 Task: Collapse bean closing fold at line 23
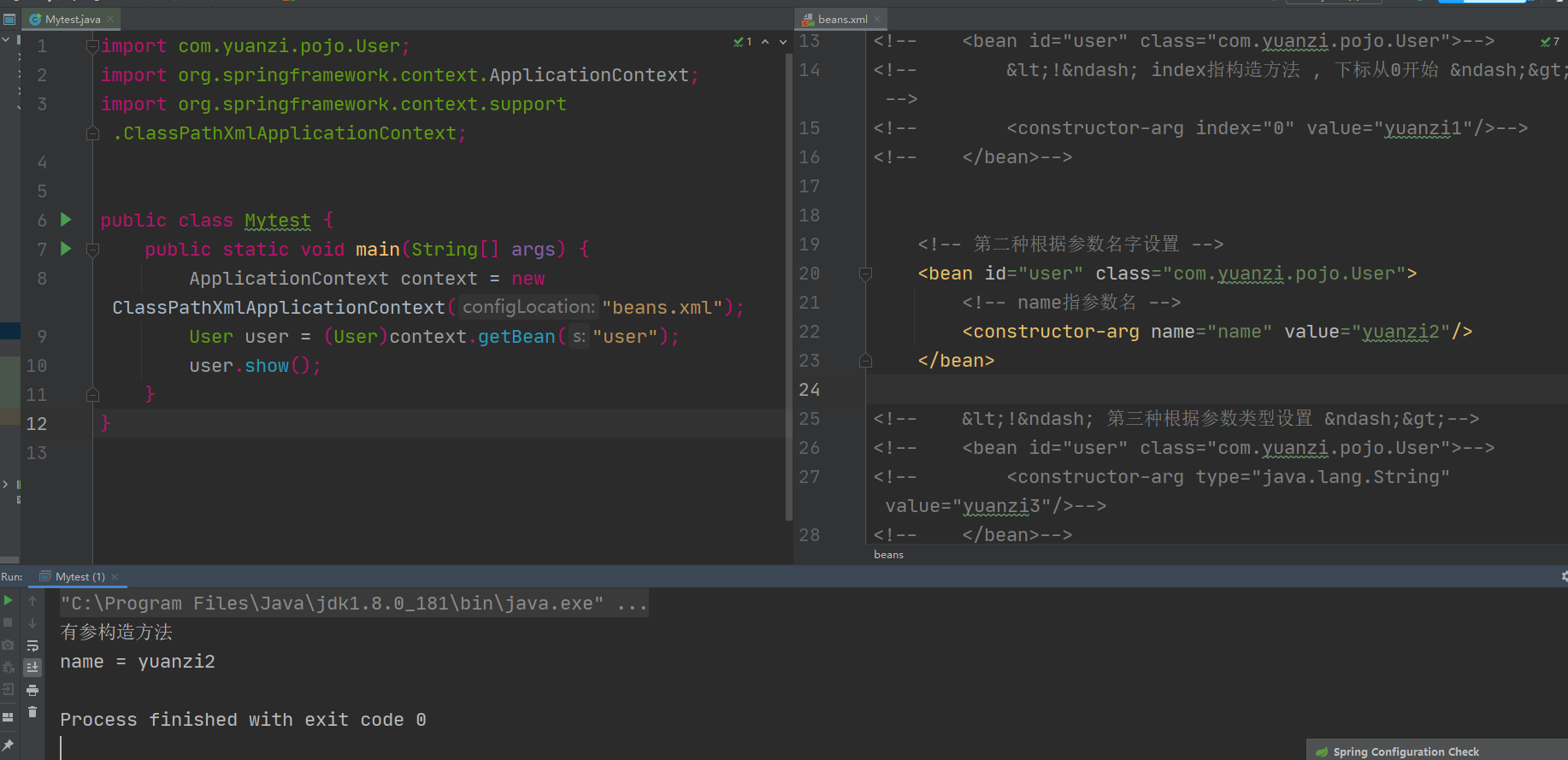pos(865,361)
